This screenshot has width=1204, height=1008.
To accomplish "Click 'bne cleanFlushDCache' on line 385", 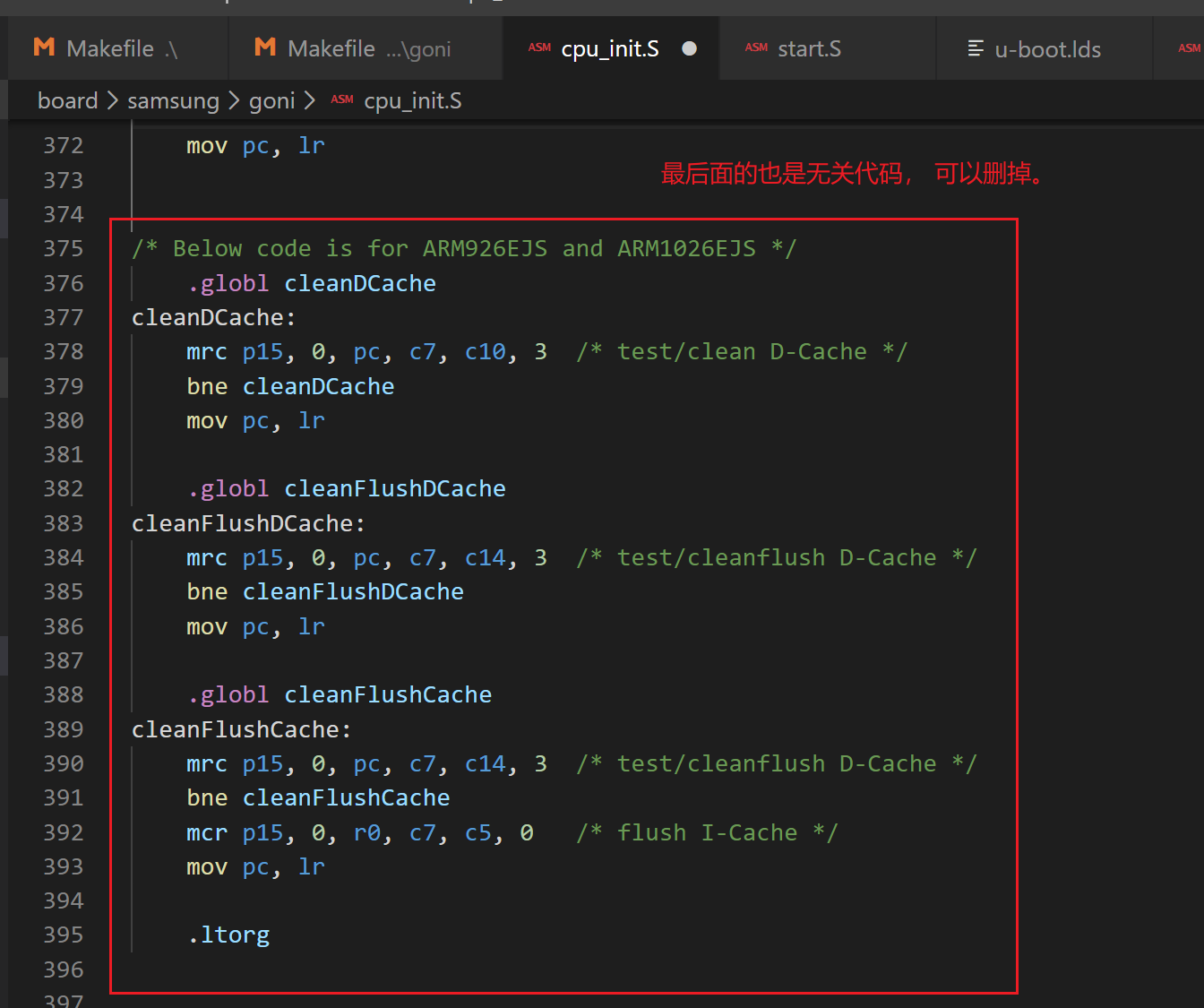I will click(325, 591).
